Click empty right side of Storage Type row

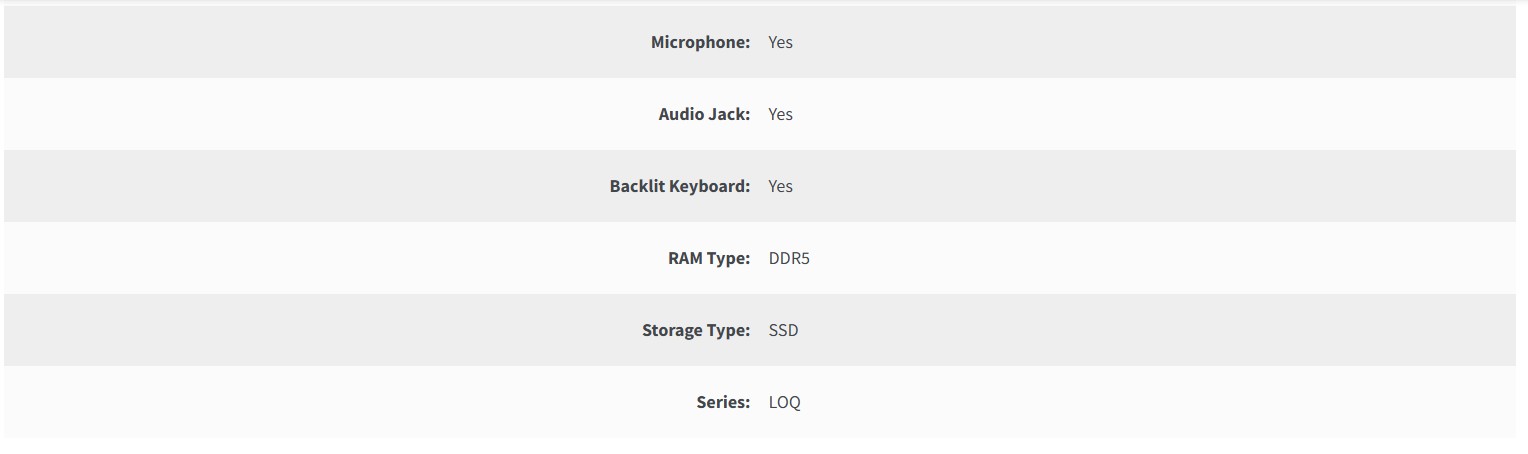[1200, 330]
